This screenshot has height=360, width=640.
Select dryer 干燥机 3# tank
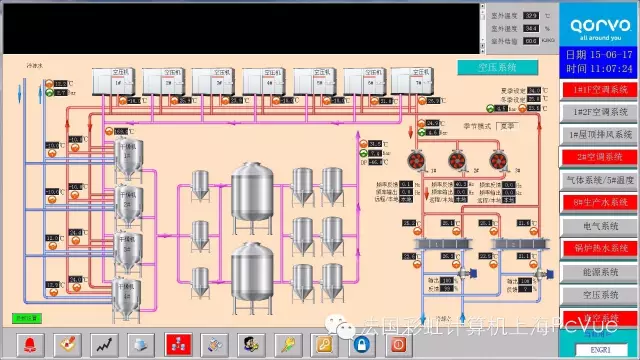point(128,253)
